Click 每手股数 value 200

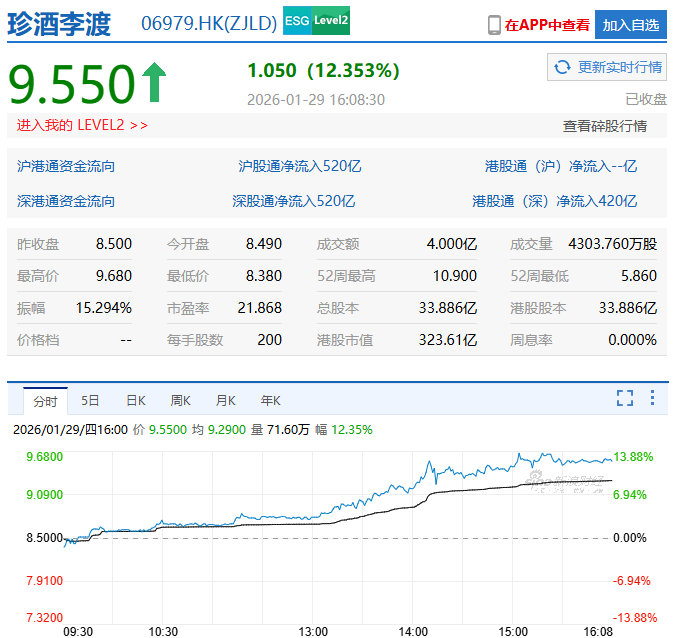(x=269, y=340)
